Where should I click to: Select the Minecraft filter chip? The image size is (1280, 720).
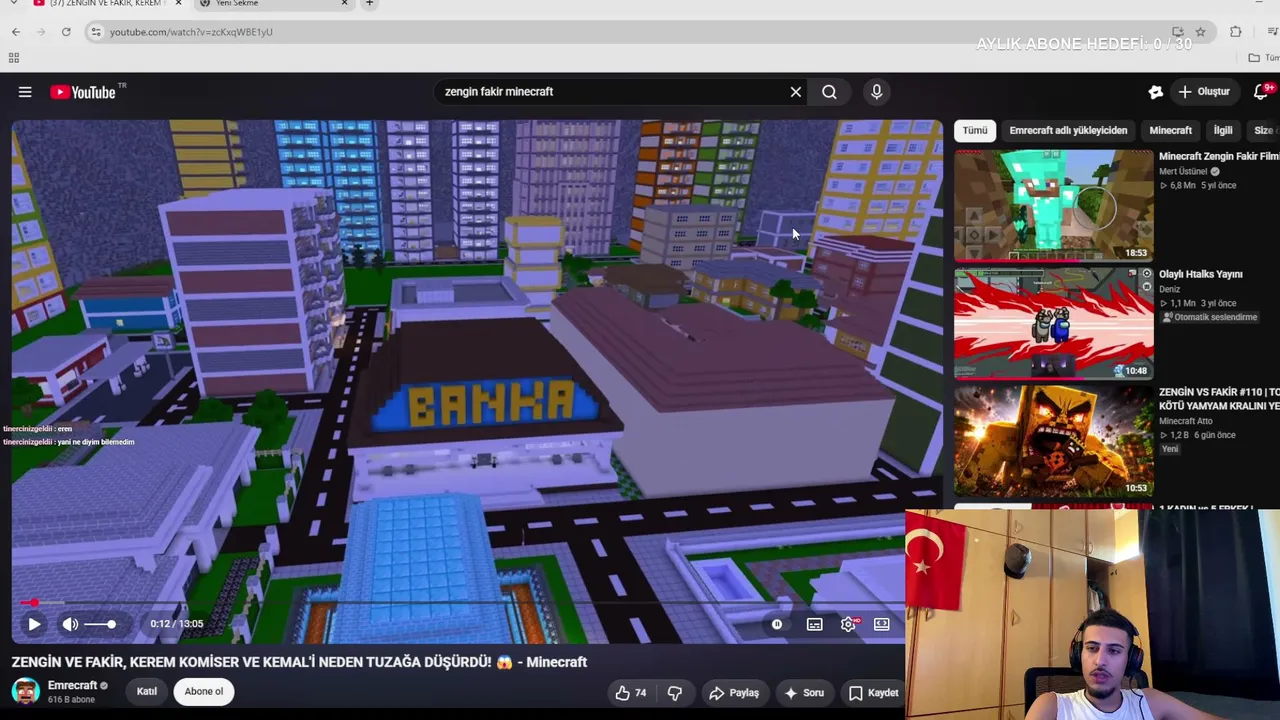1170,130
